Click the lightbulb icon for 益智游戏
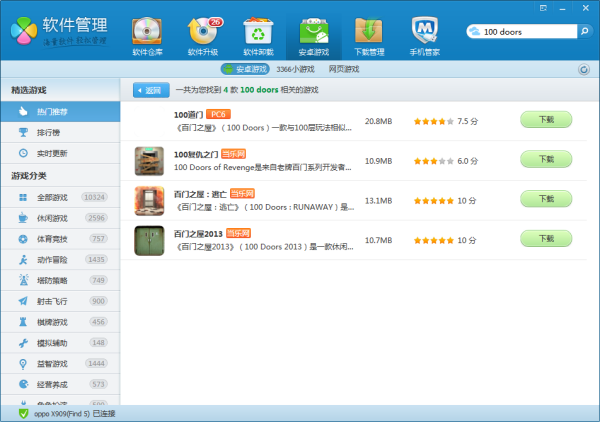Viewport: 600px width, 422px height. pyautogui.click(x=23, y=364)
